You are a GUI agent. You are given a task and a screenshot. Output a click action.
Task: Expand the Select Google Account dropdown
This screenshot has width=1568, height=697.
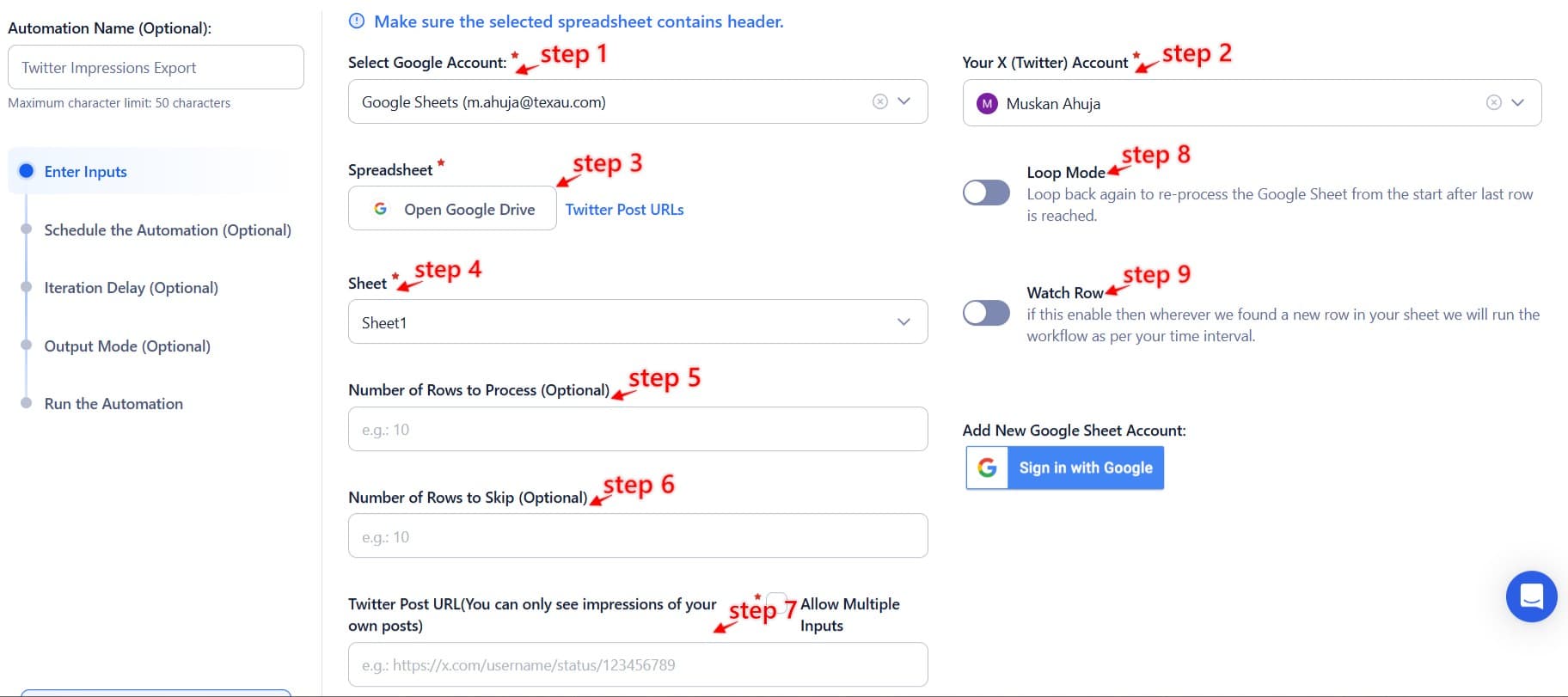[x=903, y=101]
